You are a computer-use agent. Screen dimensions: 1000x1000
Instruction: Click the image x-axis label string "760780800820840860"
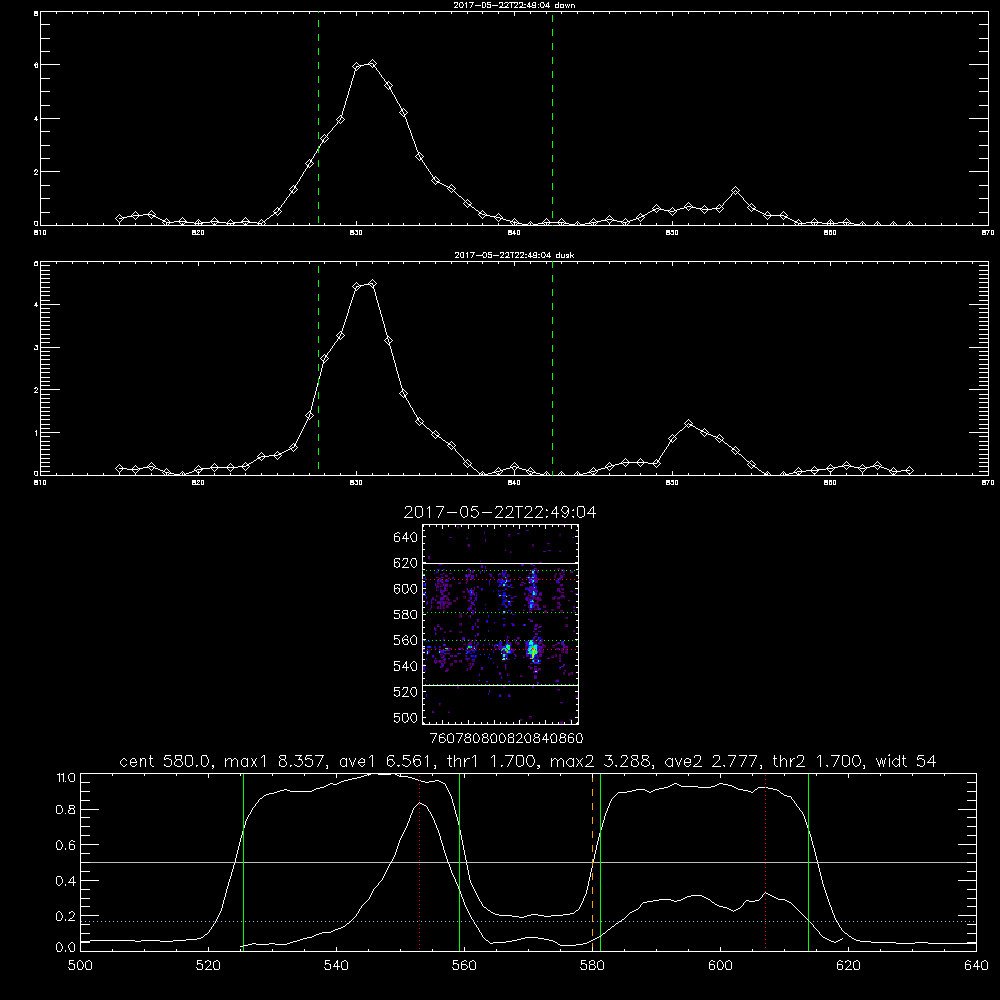click(x=506, y=738)
